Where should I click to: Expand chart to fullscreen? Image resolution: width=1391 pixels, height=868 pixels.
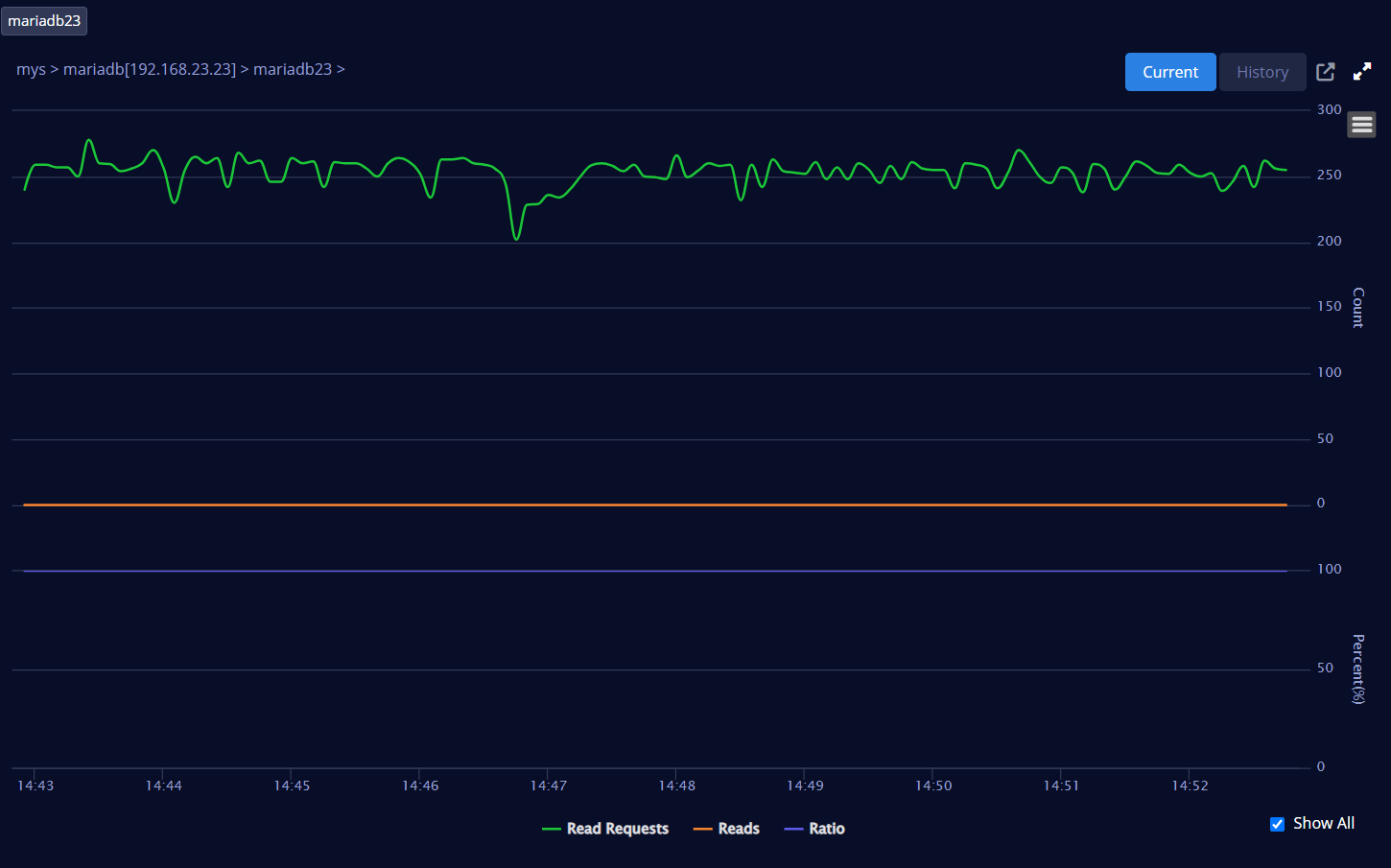1362,72
